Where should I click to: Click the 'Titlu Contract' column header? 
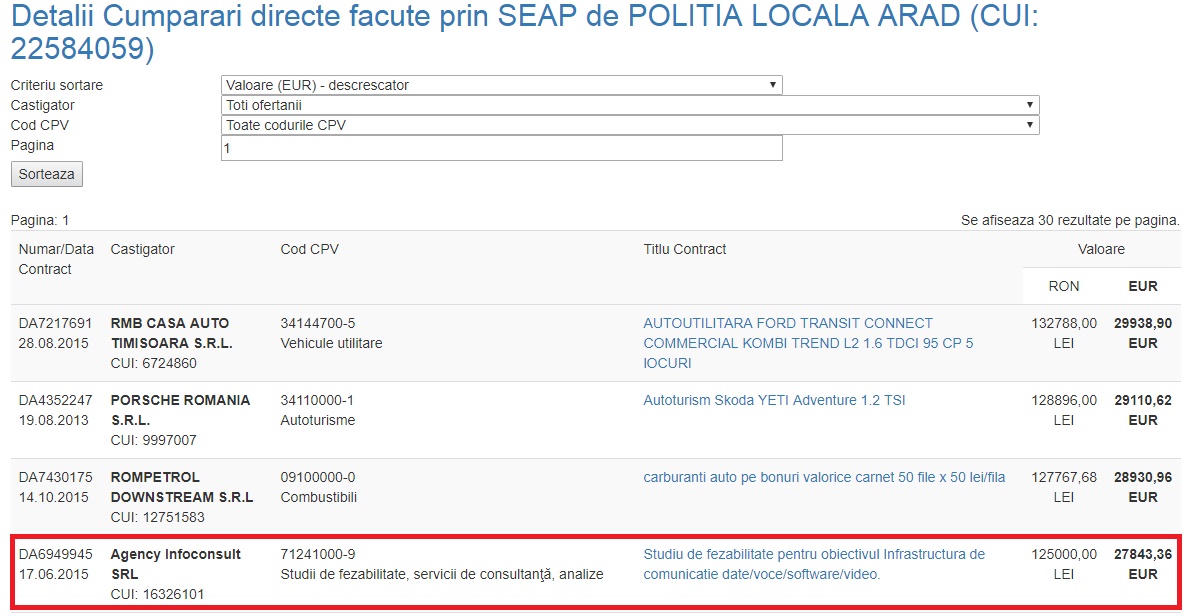click(684, 249)
